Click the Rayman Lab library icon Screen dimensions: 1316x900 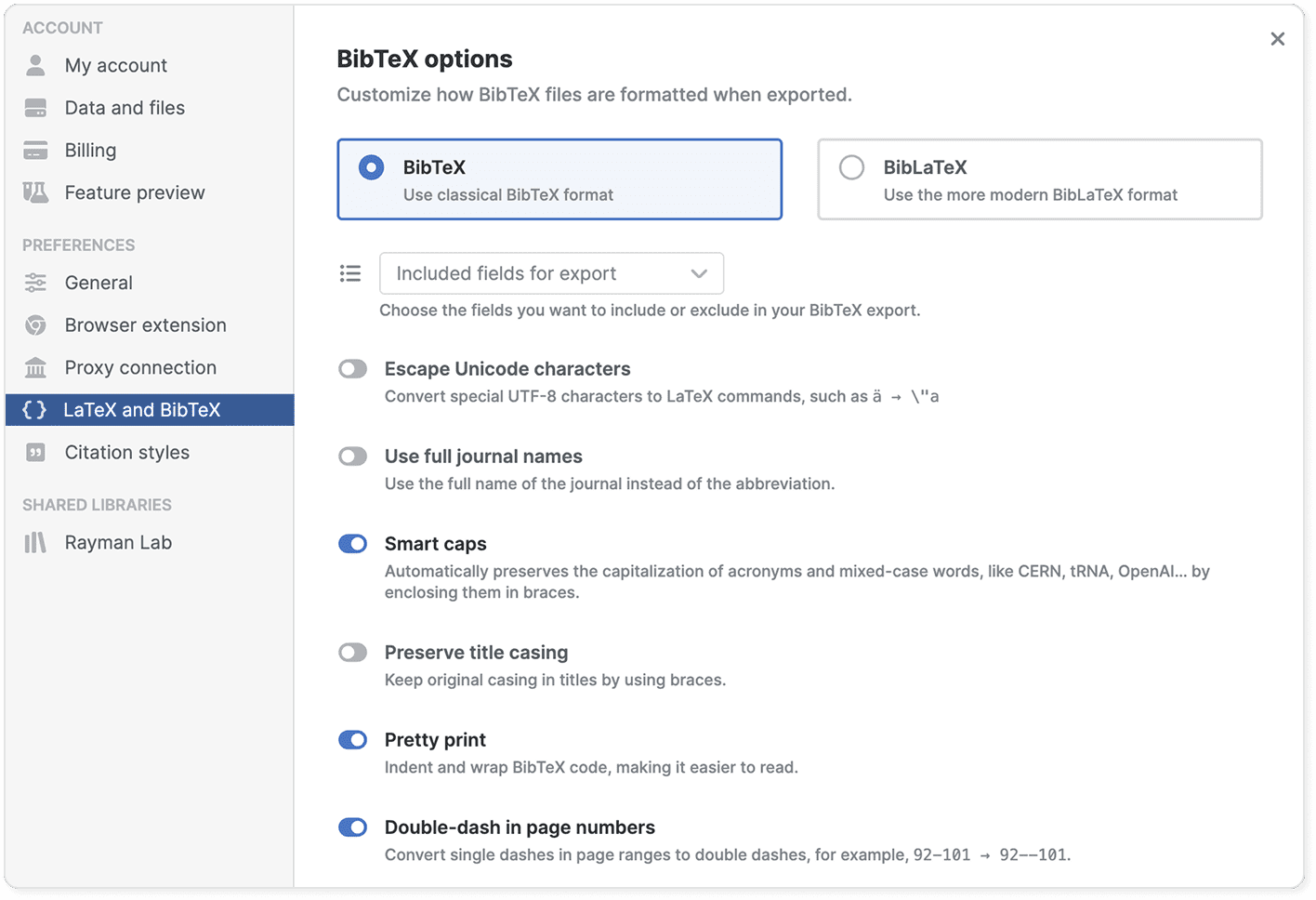click(x=35, y=543)
